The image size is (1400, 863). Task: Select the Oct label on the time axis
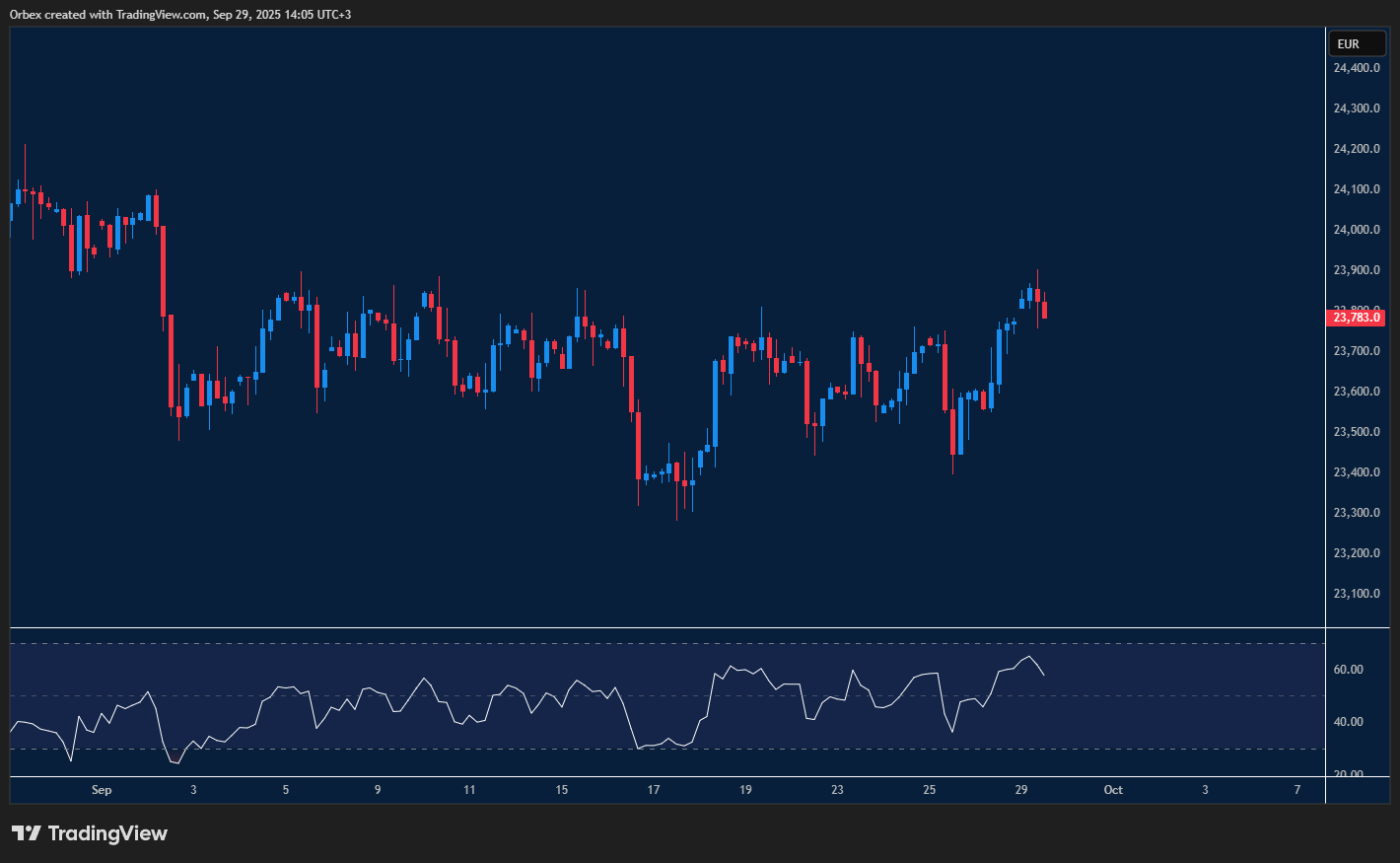pyautogui.click(x=1113, y=790)
